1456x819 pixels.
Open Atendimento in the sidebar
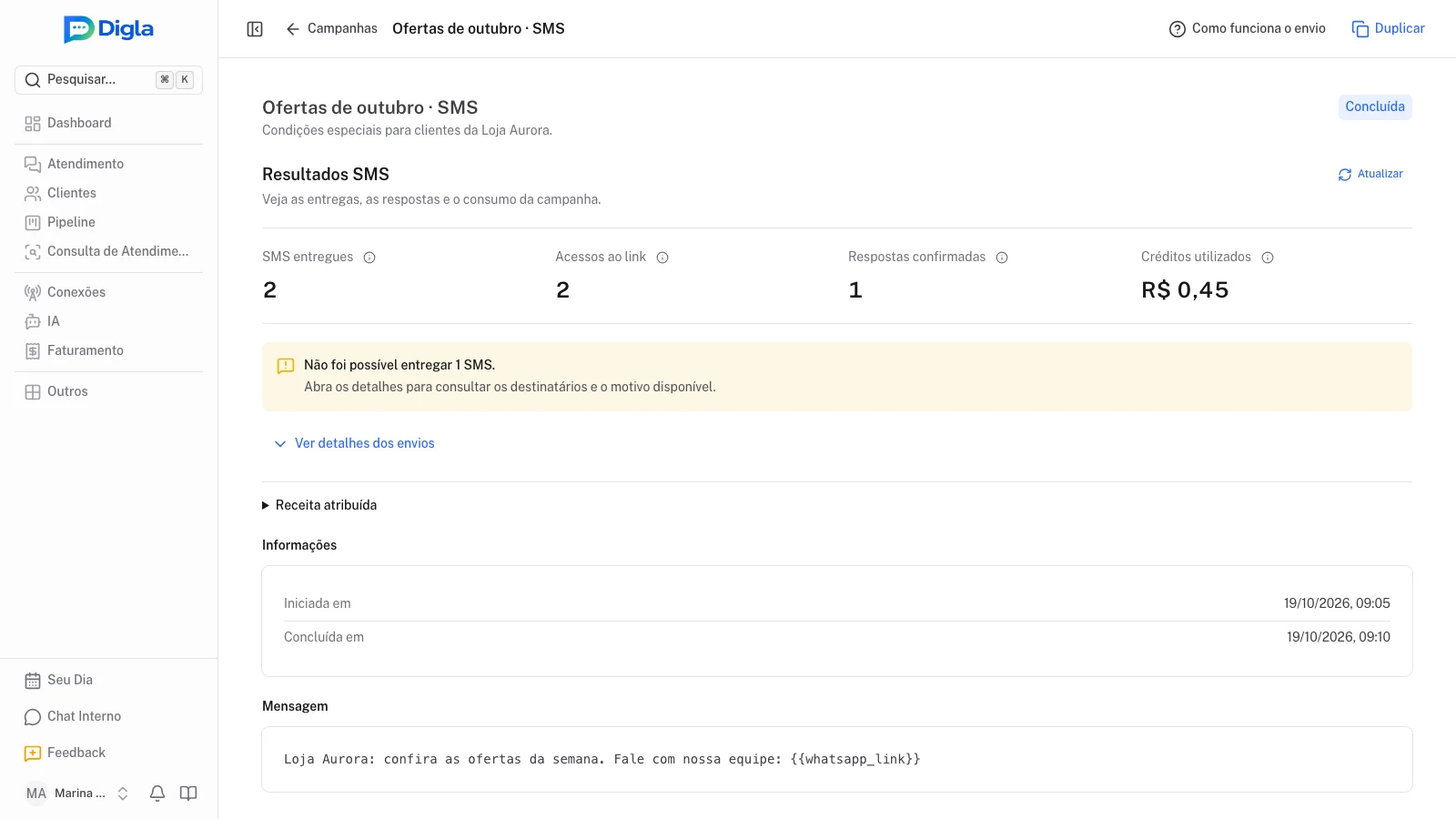click(108, 164)
